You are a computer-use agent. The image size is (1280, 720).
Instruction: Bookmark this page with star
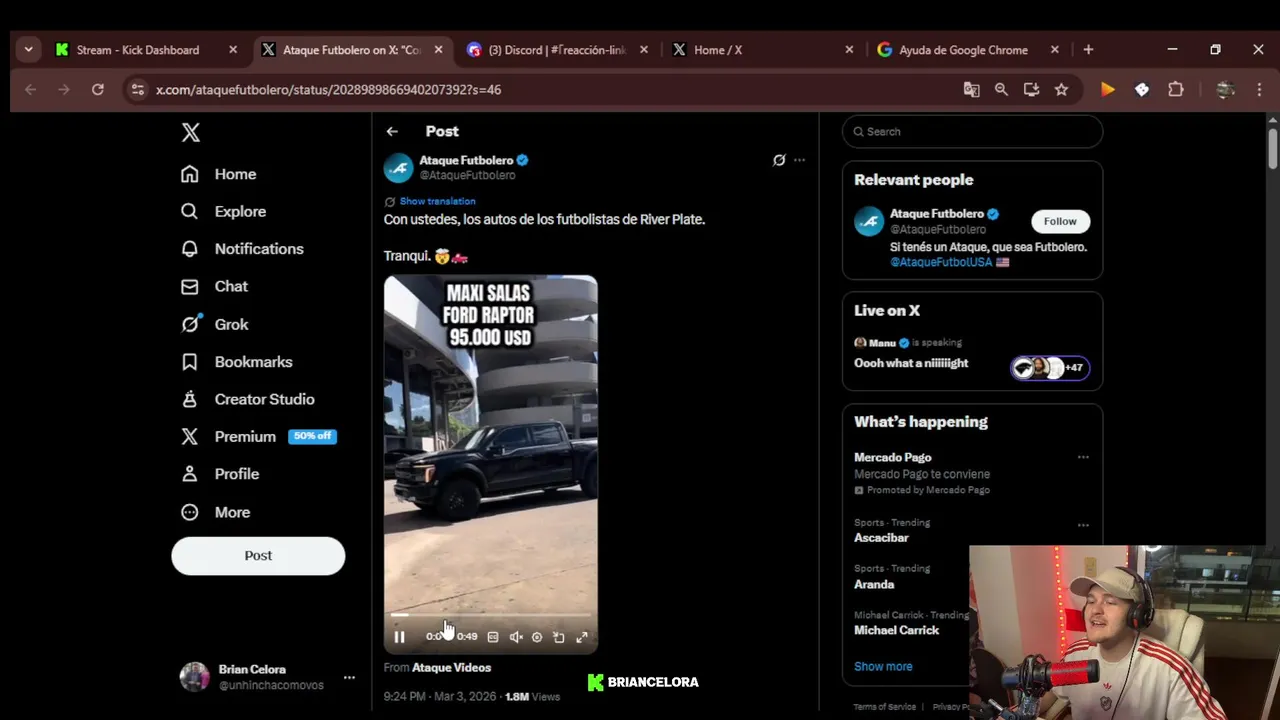(x=1061, y=89)
